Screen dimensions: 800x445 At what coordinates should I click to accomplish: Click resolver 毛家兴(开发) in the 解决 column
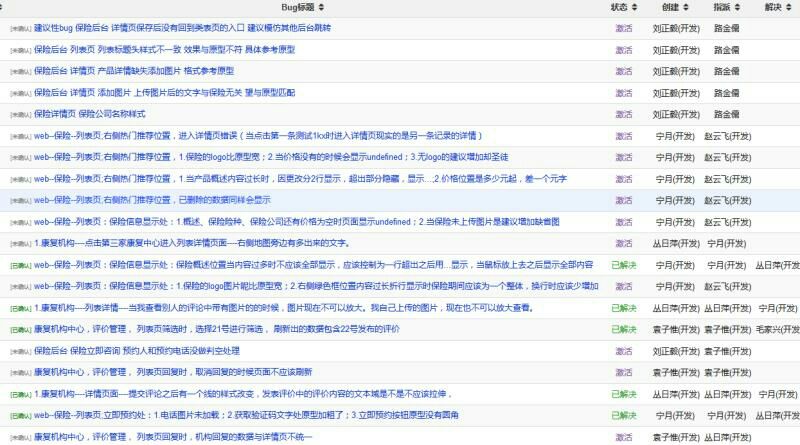coord(778,329)
